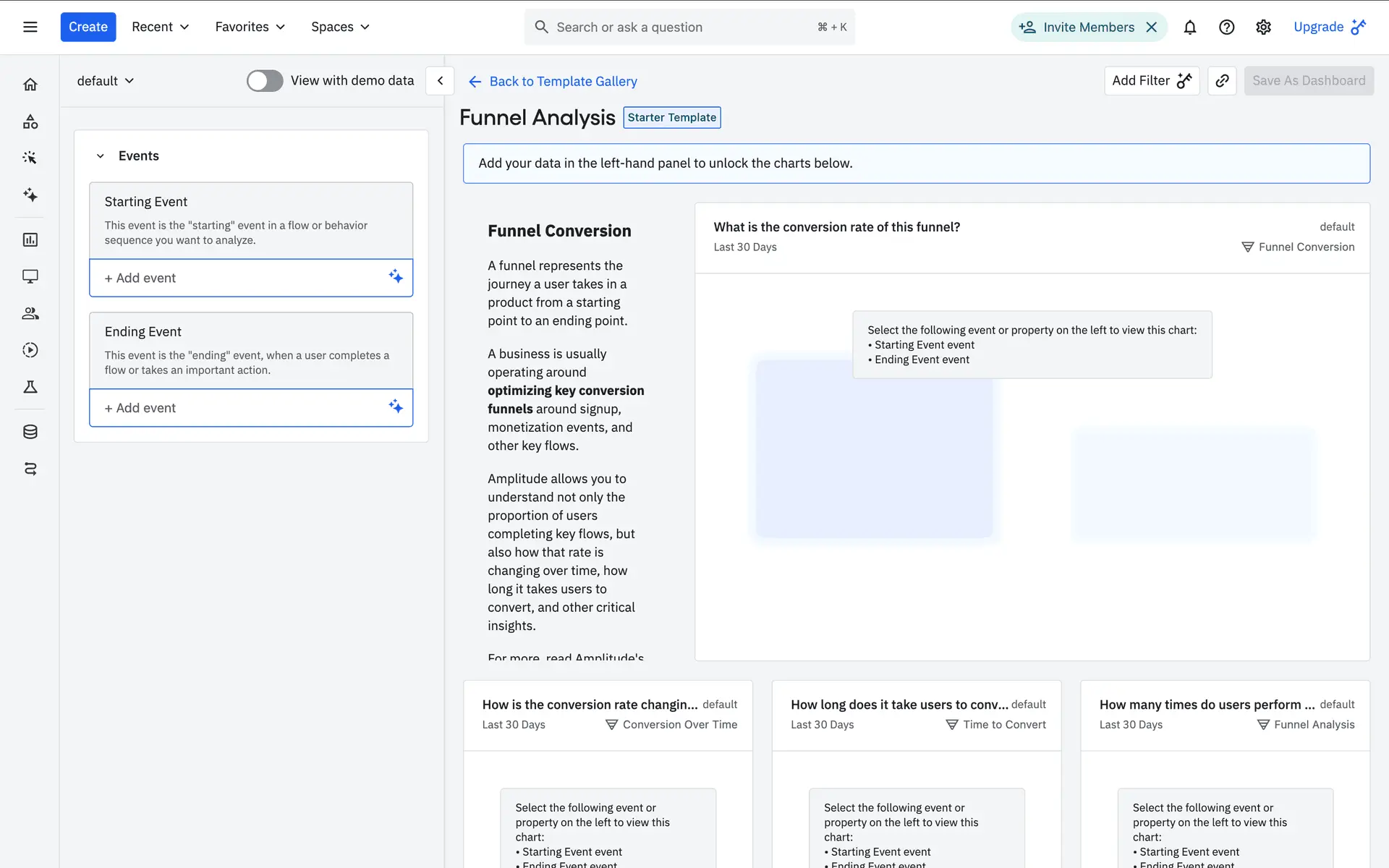Click the search or ask a question field
The height and width of the screenshot is (868, 1389).
coord(680,27)
